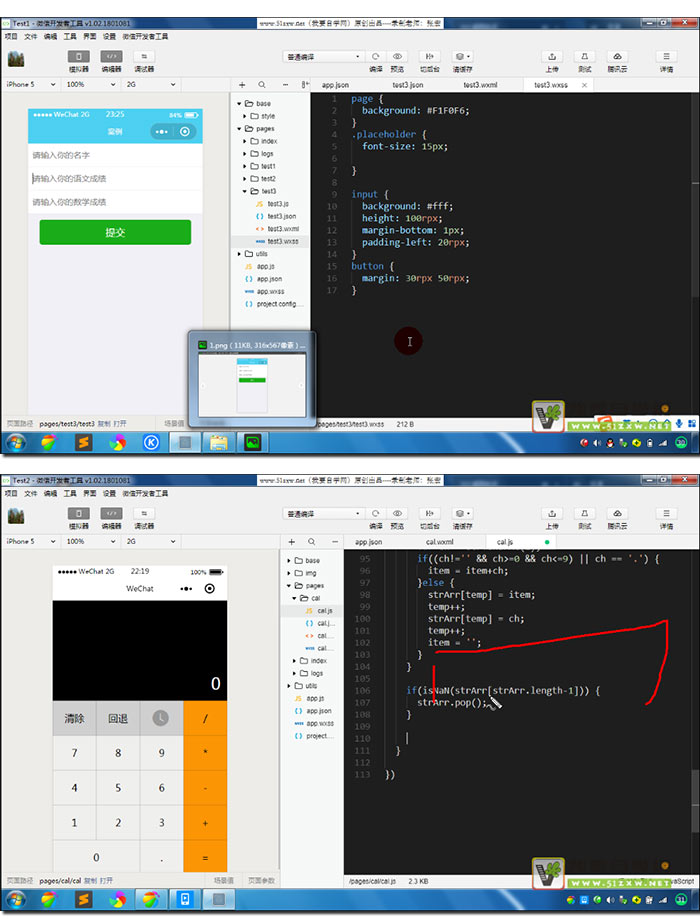Click the 上传 upload icon in Test2 window
Screen dimensions: 700x924
pos(552,513)
